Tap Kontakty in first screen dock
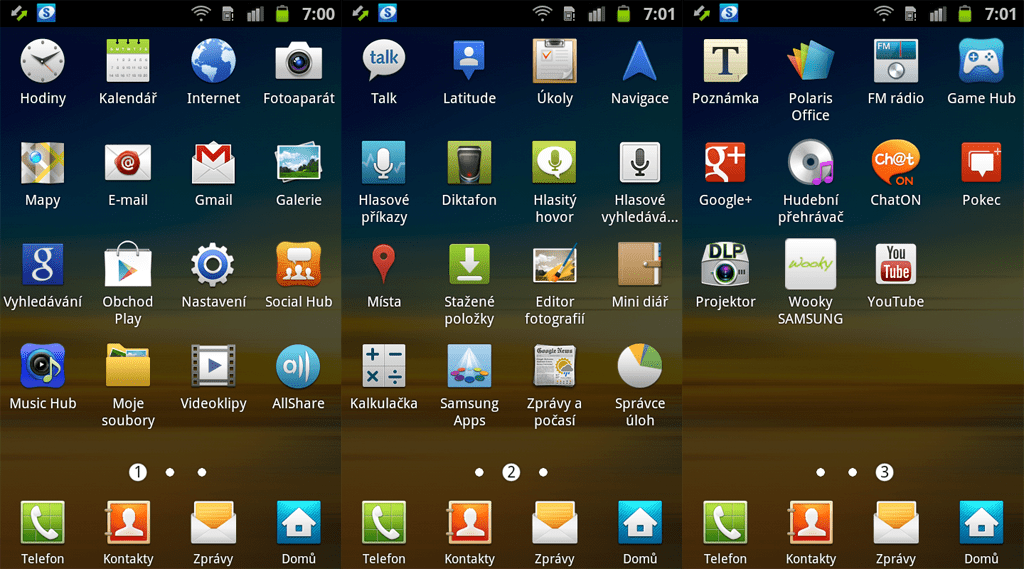The image size is (1024, 569). point(128,523)
